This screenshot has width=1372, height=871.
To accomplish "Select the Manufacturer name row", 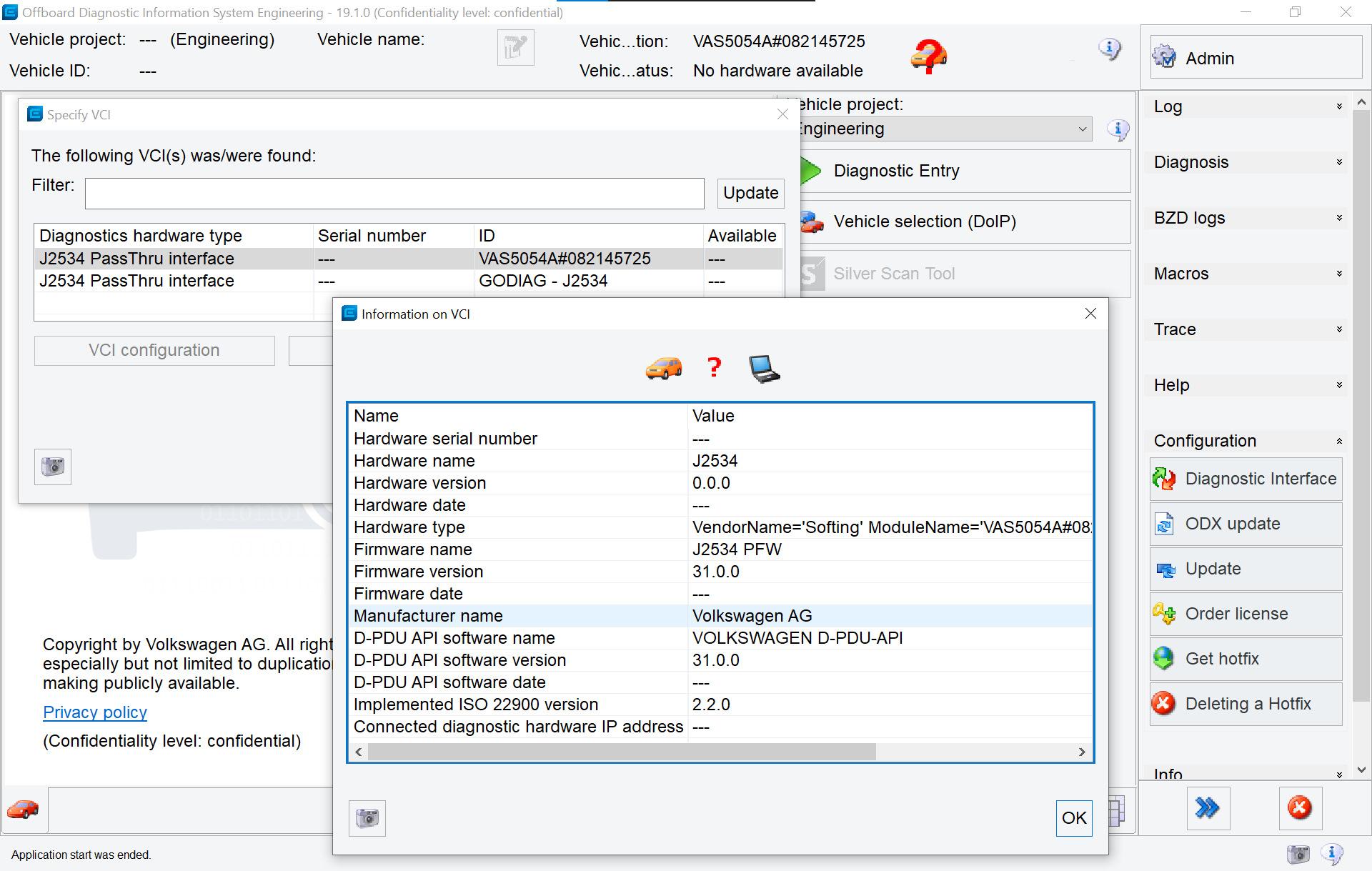I will click(x=720, y=616).
